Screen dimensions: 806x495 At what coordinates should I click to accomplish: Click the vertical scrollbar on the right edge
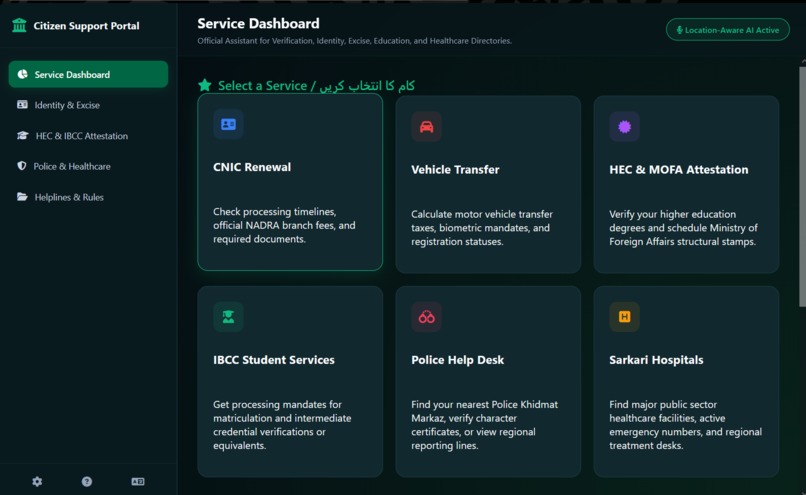802,187
